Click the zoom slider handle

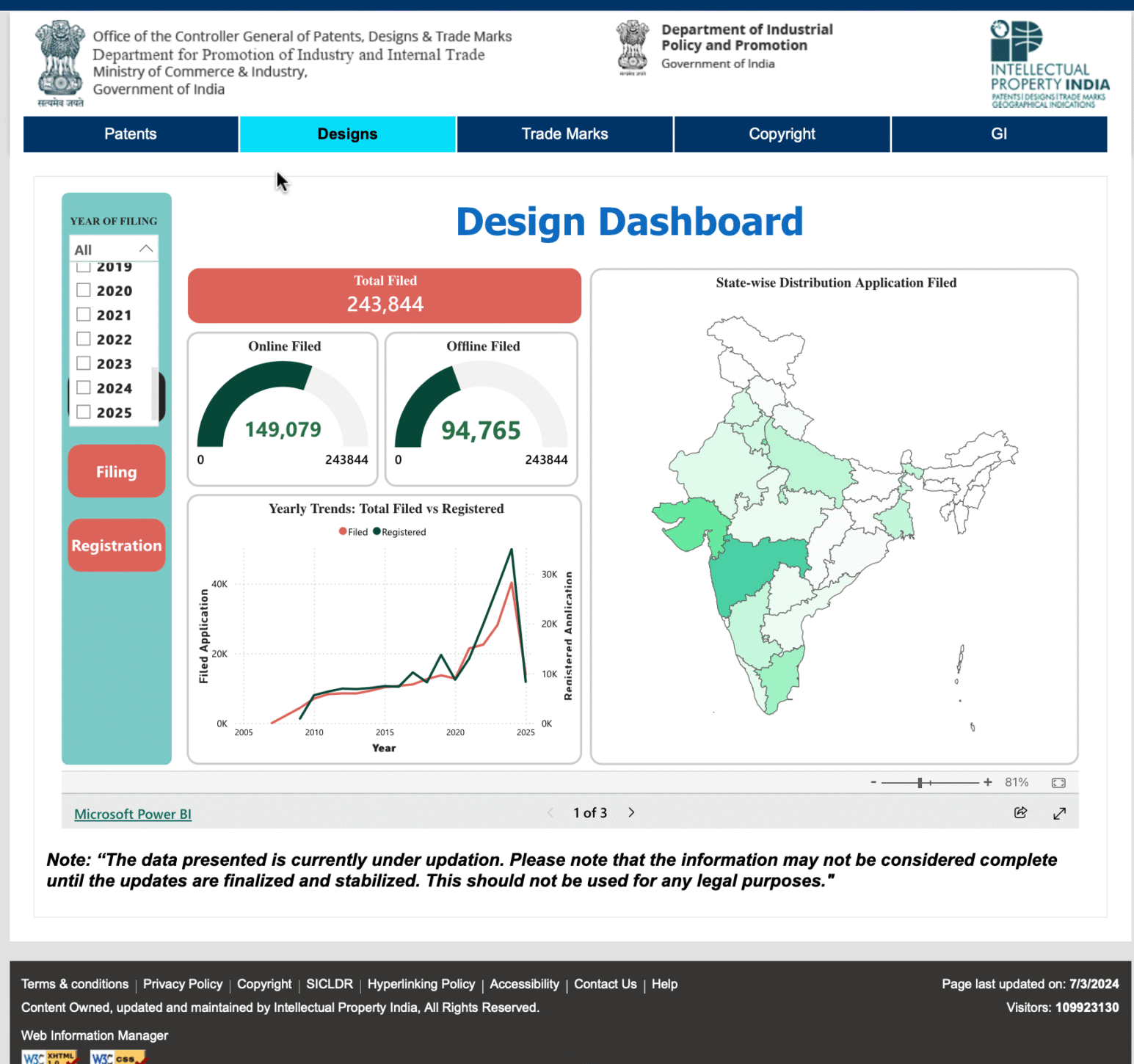click(x=920, y=783)
